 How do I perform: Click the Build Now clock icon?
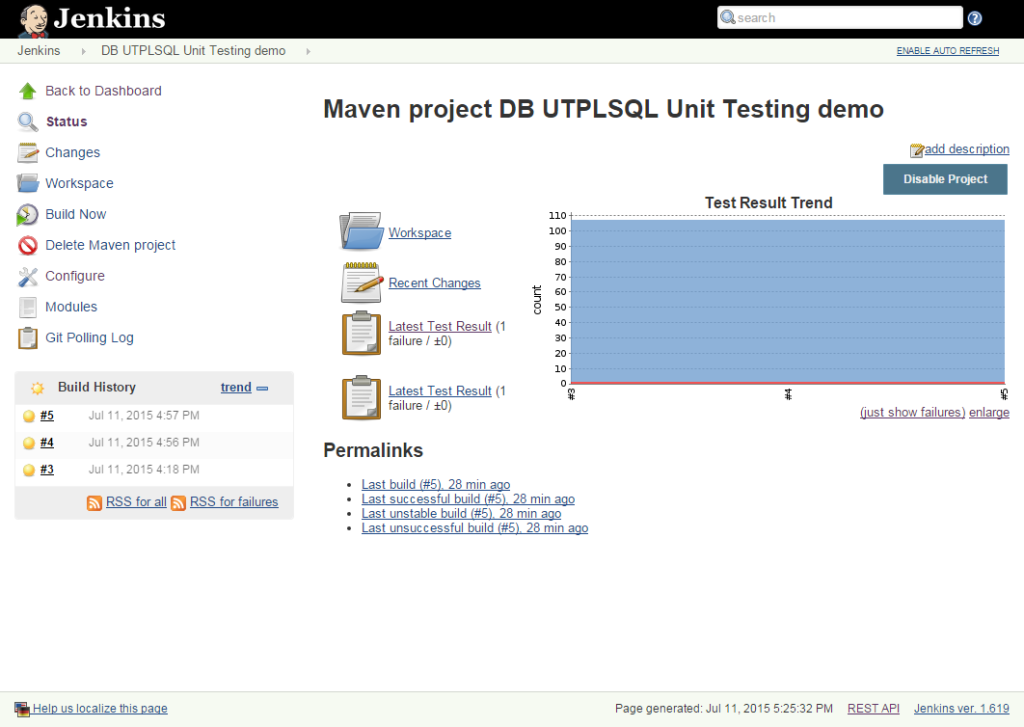click(27, 214)
